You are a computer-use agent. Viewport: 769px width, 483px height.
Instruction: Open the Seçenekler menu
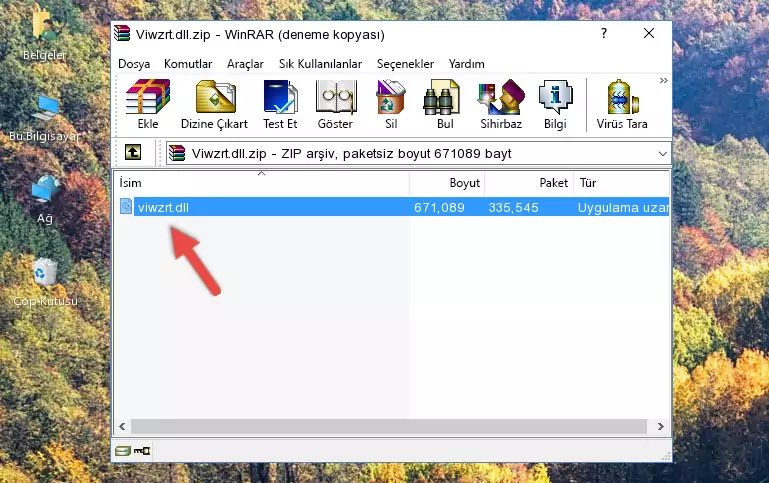click(405, 64)
